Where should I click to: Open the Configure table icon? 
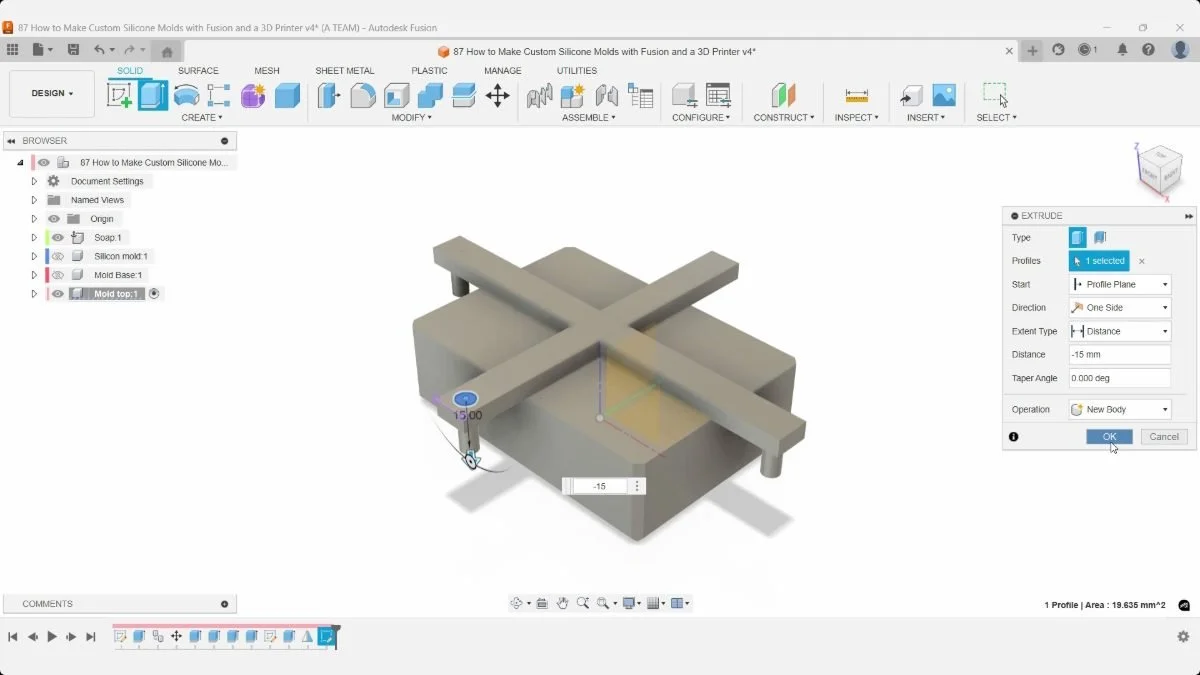[x=718, y=95]
